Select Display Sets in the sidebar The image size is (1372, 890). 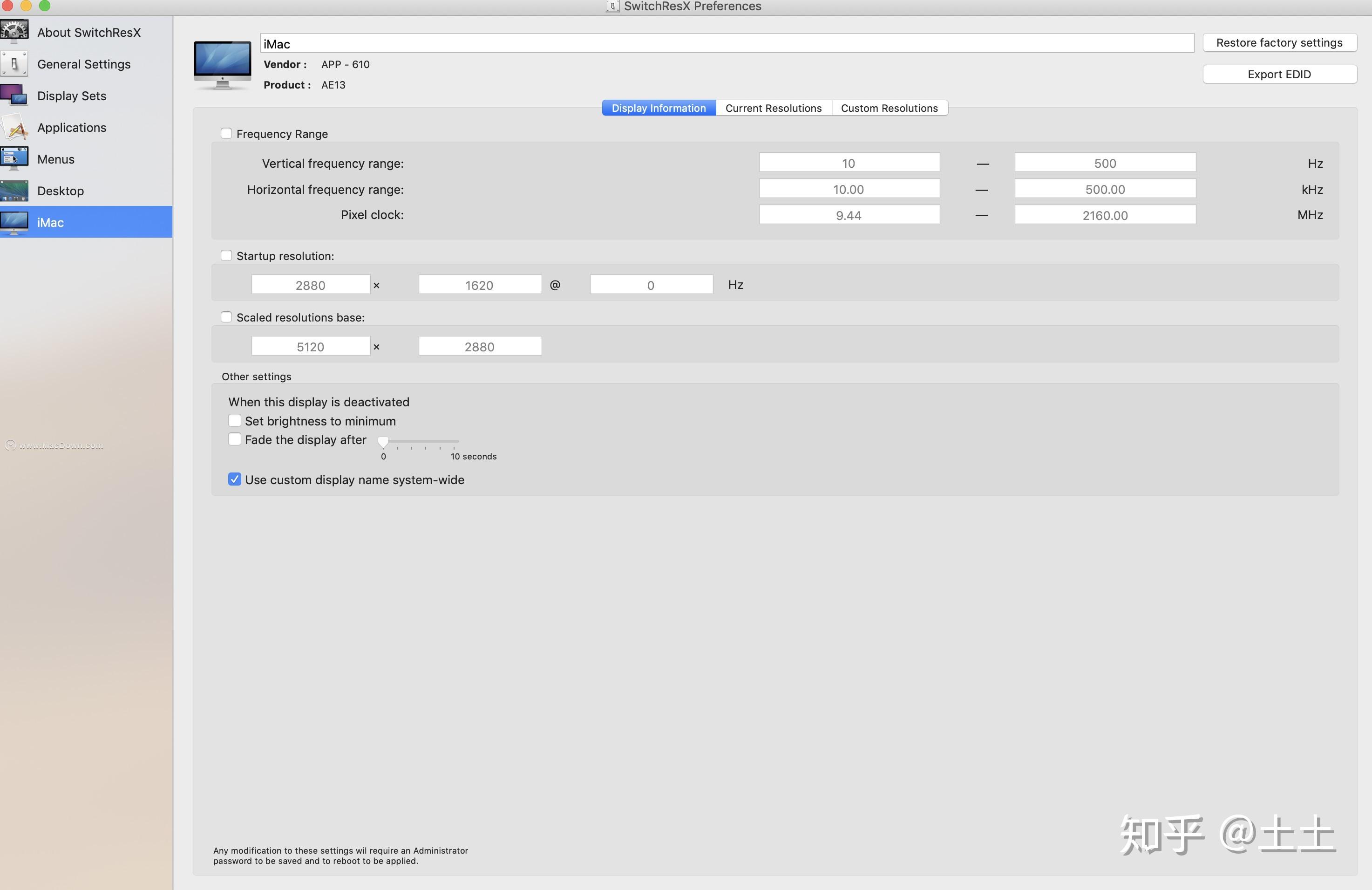[x=71, y=96]
